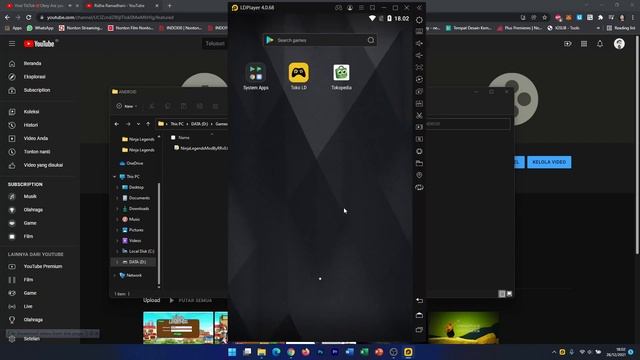Image resolution: width=640 pixels, height=360 pixels.
Task: Click gamepad icon in LDPlayer title bar
Action: pos(338,8)
